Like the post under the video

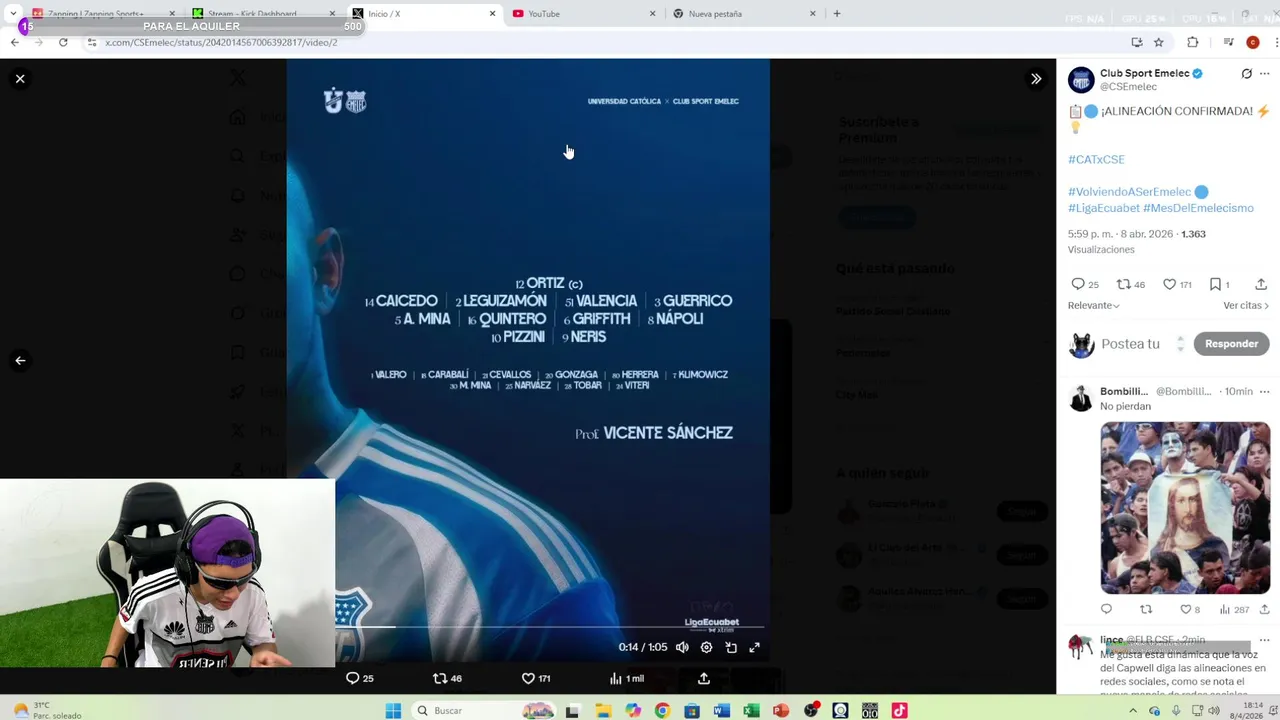[x=528, y=678]
